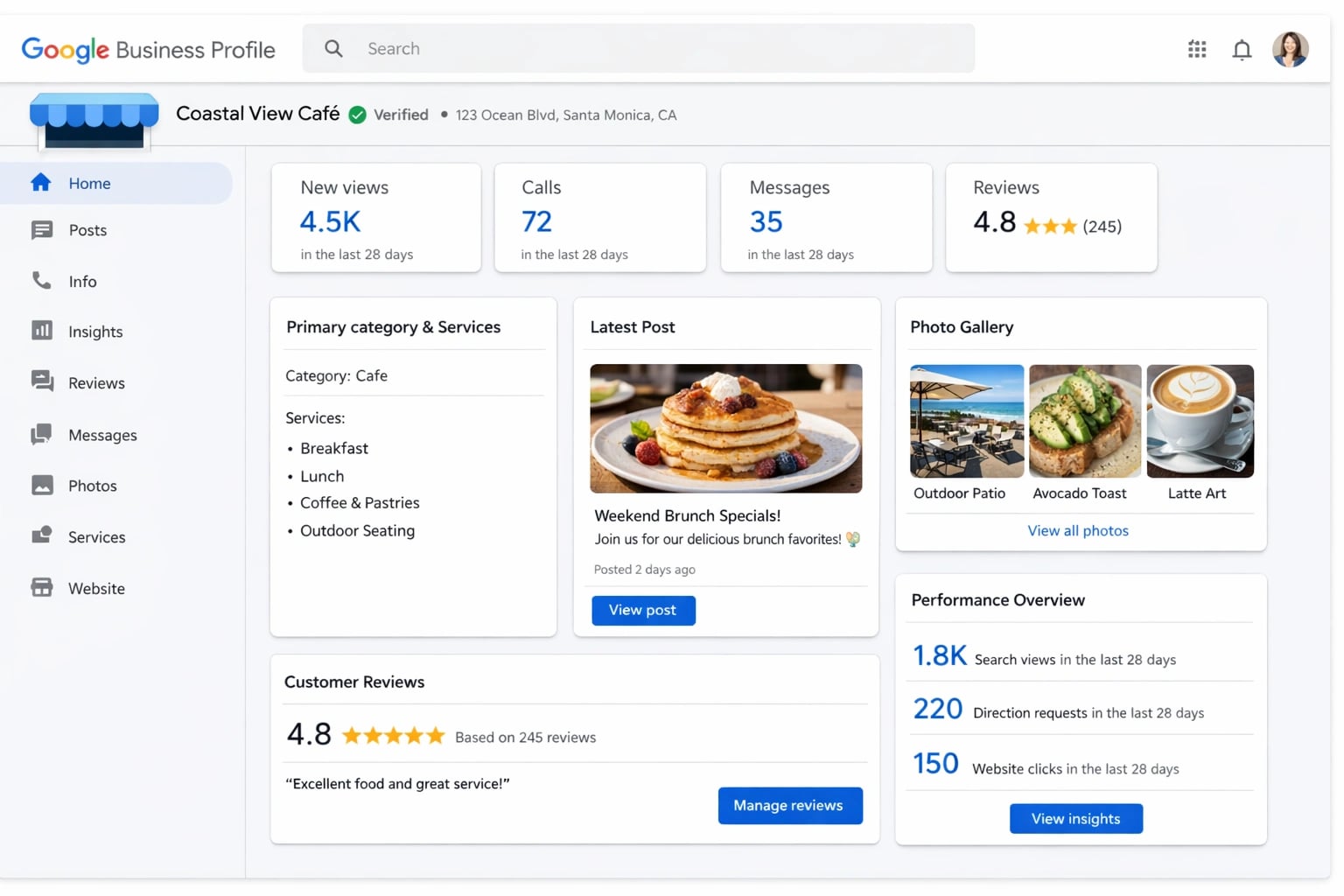Image resolution: width=1344 pixels, height=896 pixels.
Task: Open the Messages section icon
Action: click(x=42, y=434)
